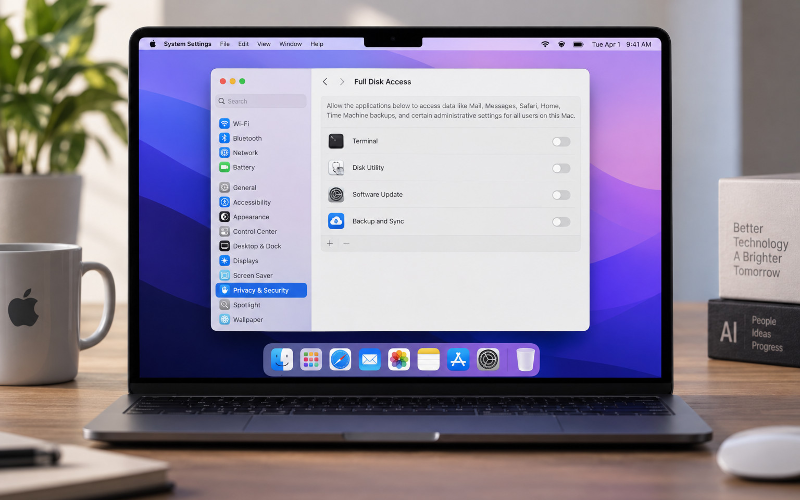The width and height of the screenshot is (800, 500).
Task: Enable Backup and Sync disk access
Action: click(x=561, y=221)
